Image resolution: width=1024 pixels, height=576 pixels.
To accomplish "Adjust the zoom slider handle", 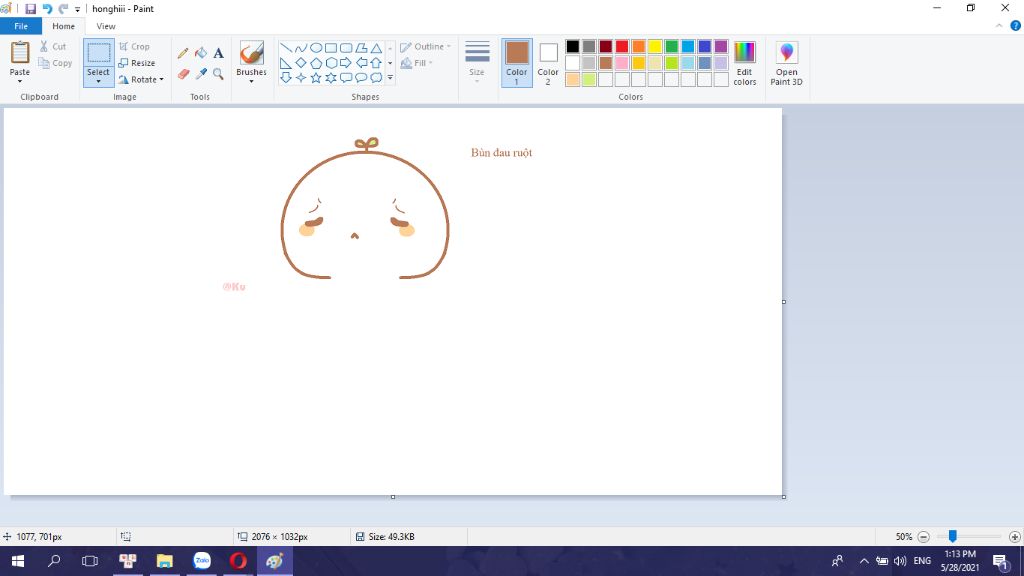I will [953, 536].
